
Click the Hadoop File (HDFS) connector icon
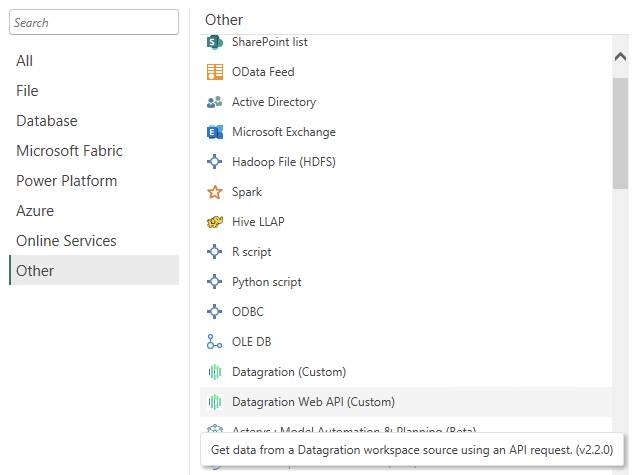[214, 162]
